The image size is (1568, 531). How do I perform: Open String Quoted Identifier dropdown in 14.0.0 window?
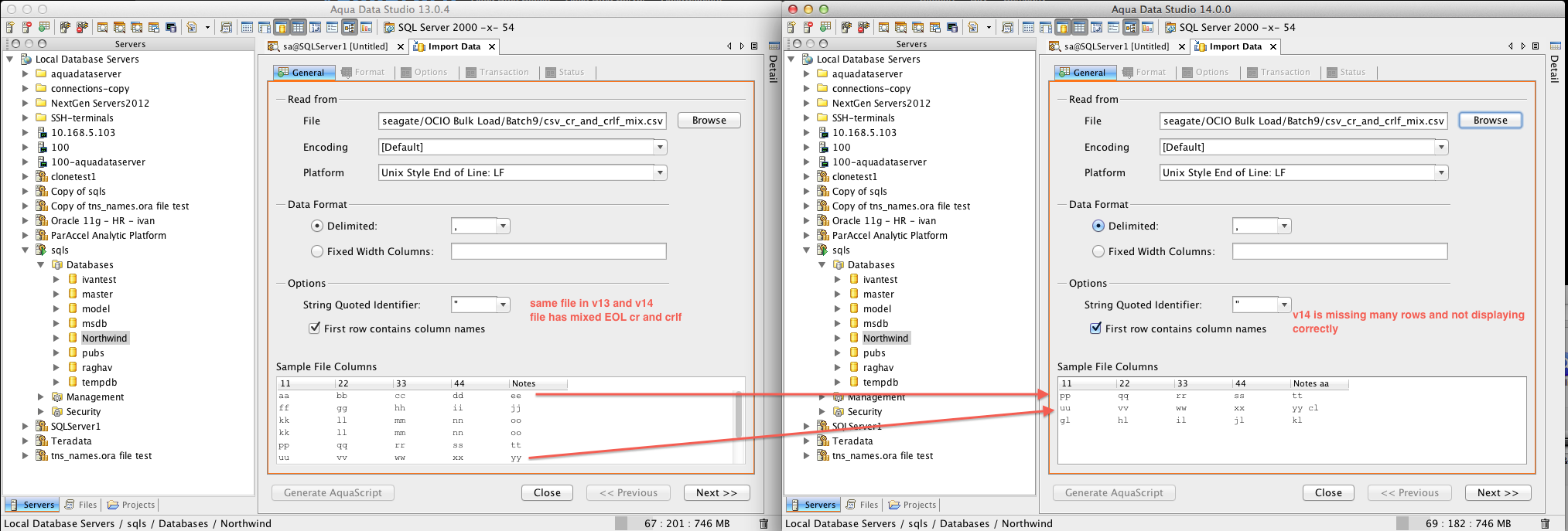click(1285, 305)
